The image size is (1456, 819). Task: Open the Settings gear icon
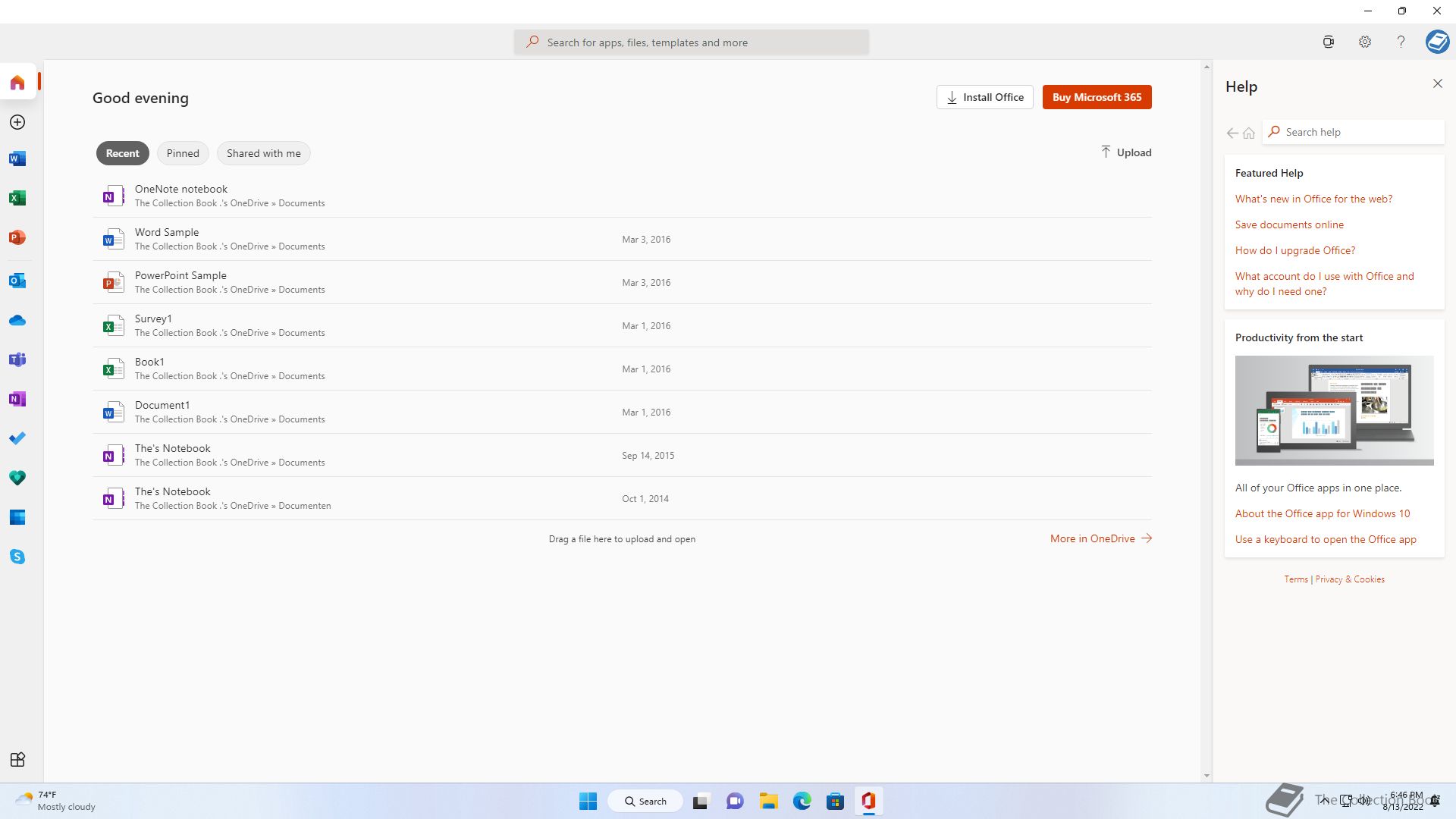pos(1365,42)
